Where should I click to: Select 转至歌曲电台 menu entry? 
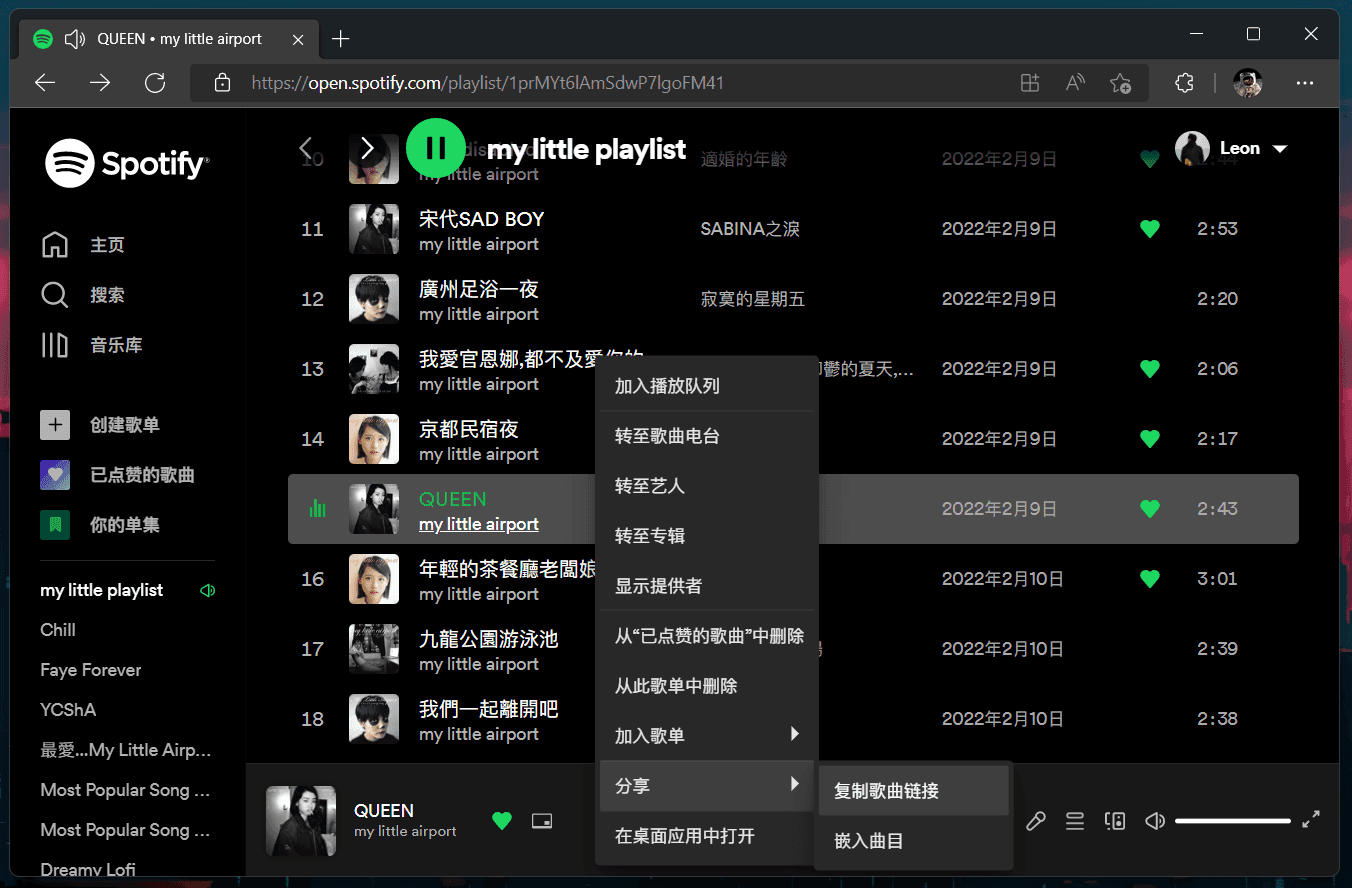[707, 436]
